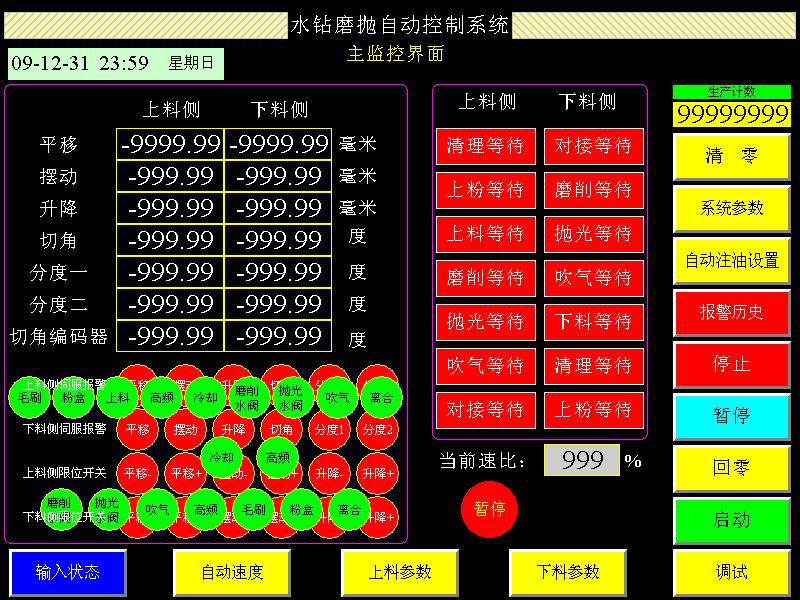This screenshot has height=600, width=800.
Task: Click the 上料侧 平移 value field
Action: [170, 145]
